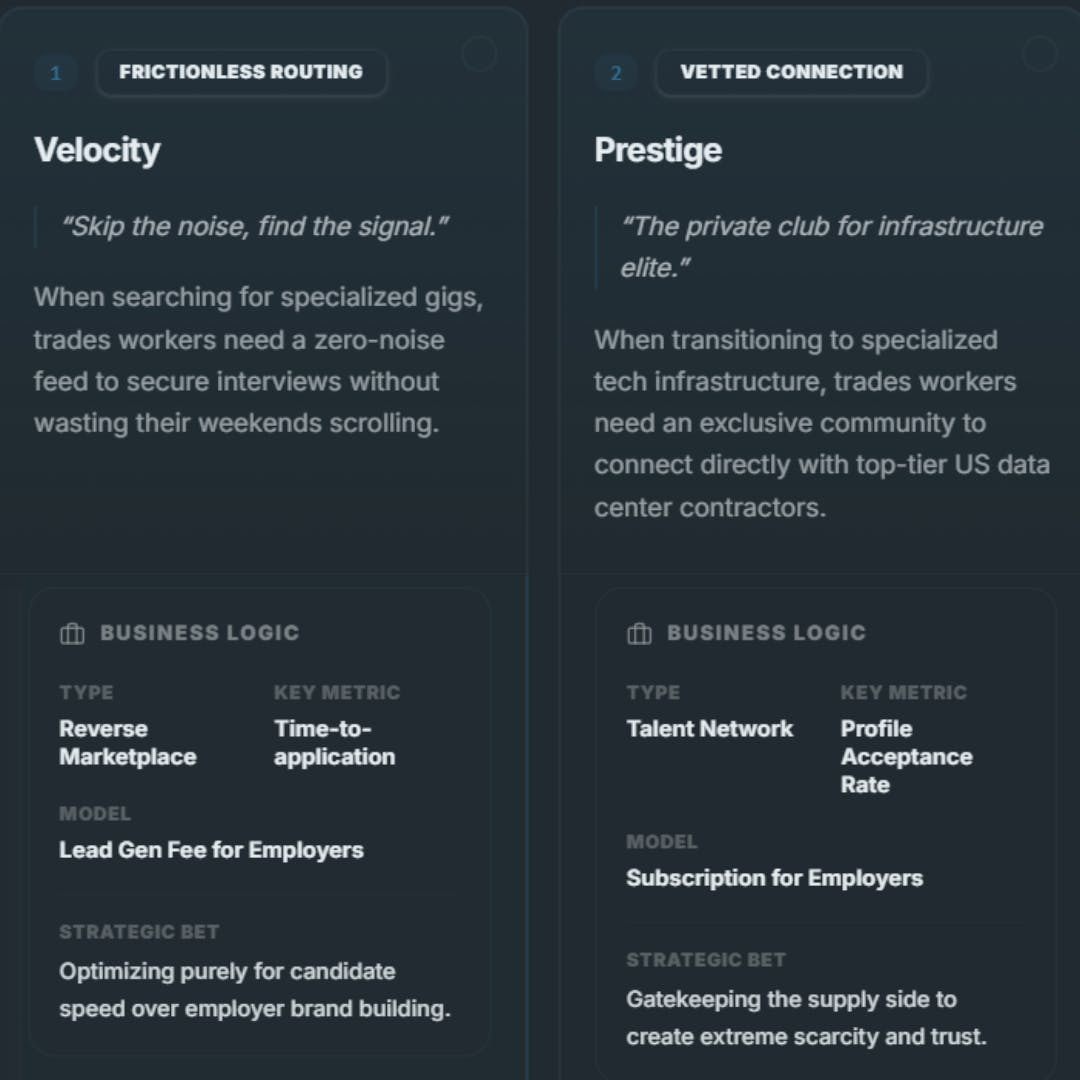Select the Reverse Marketplace type value
Screen dimensions: 1080x1080
(x=128, y=742)
